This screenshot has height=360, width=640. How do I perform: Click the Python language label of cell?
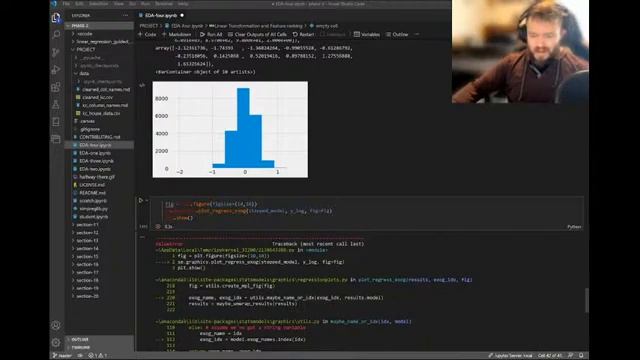[574, 227]
